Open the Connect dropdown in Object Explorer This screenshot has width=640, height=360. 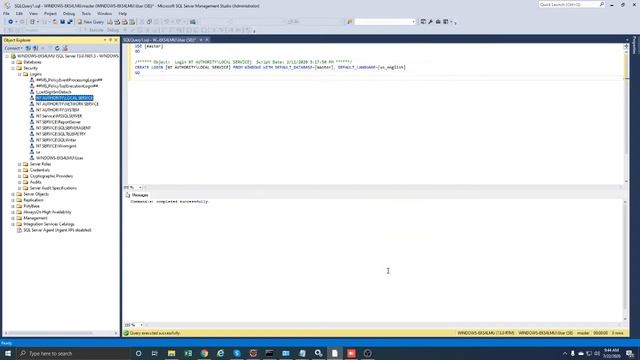click(x=13, y=48)
